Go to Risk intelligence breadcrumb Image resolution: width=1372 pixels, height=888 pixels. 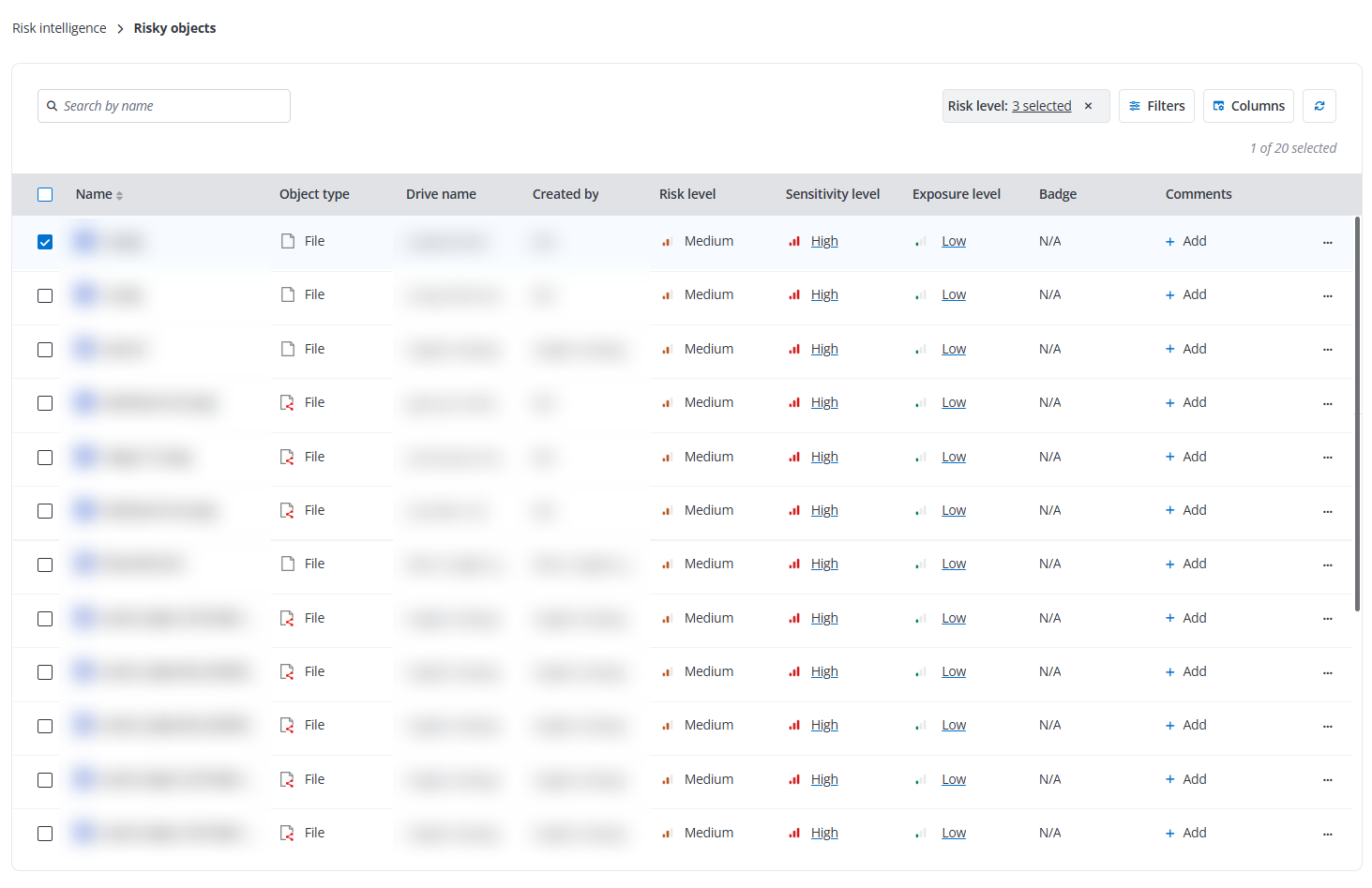point(59,28)
